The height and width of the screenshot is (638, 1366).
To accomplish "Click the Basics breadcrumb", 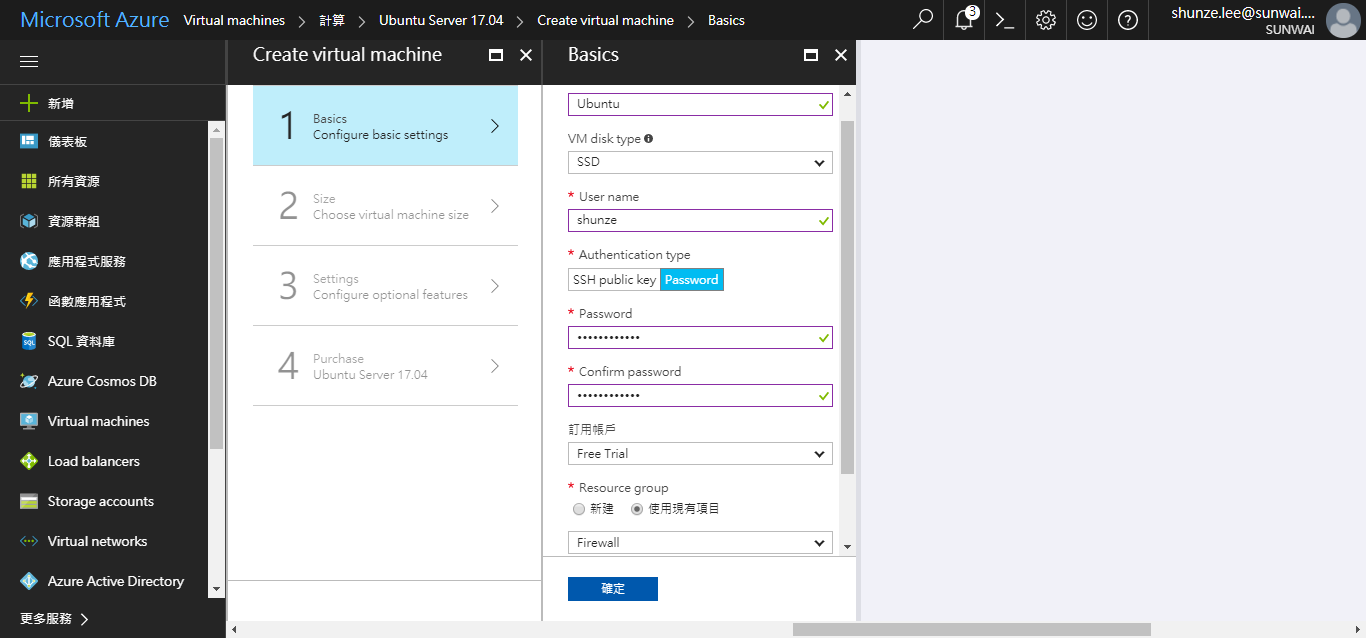I will click(726, 20).
